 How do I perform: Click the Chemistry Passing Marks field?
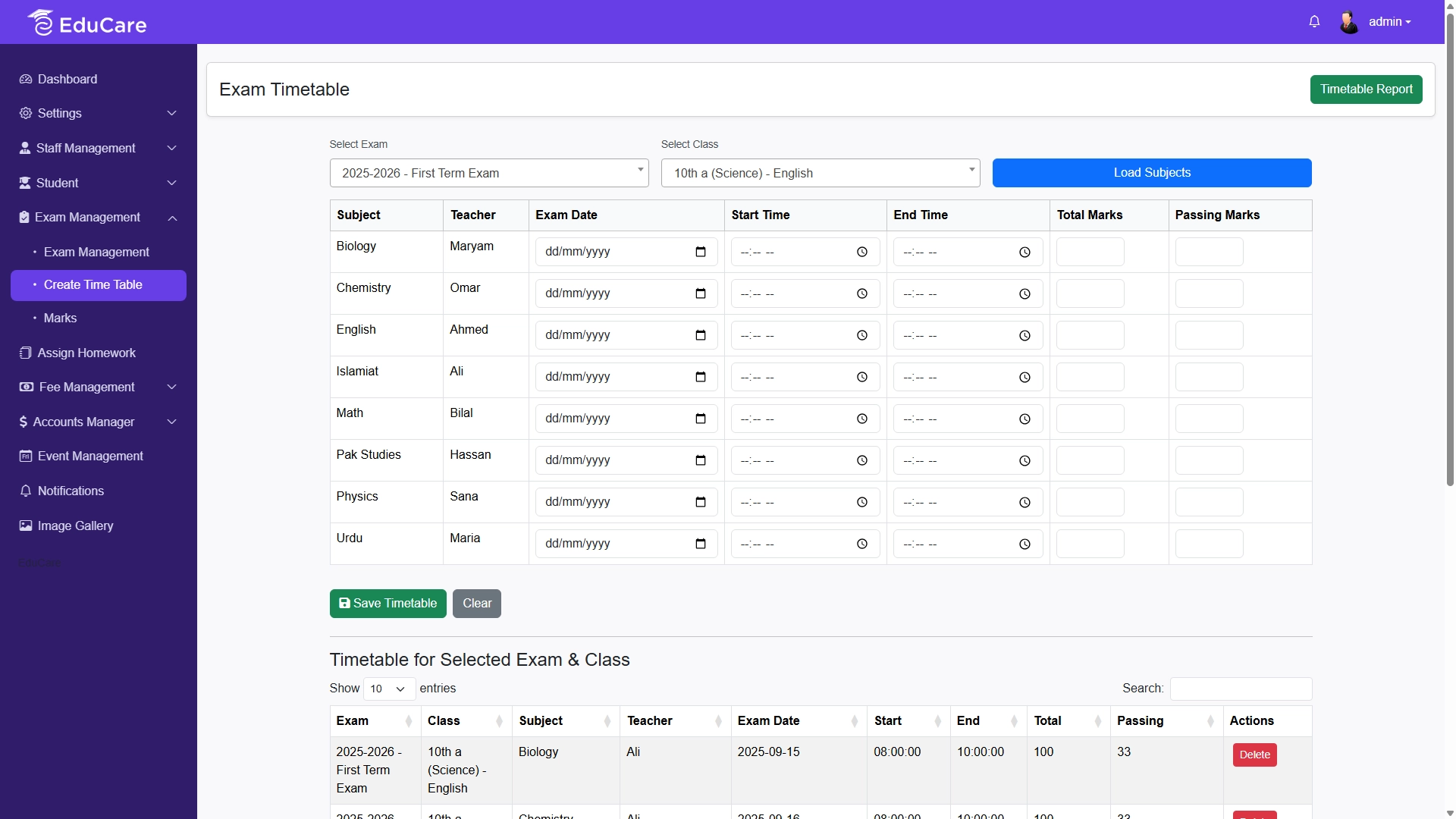(1209, 293)
